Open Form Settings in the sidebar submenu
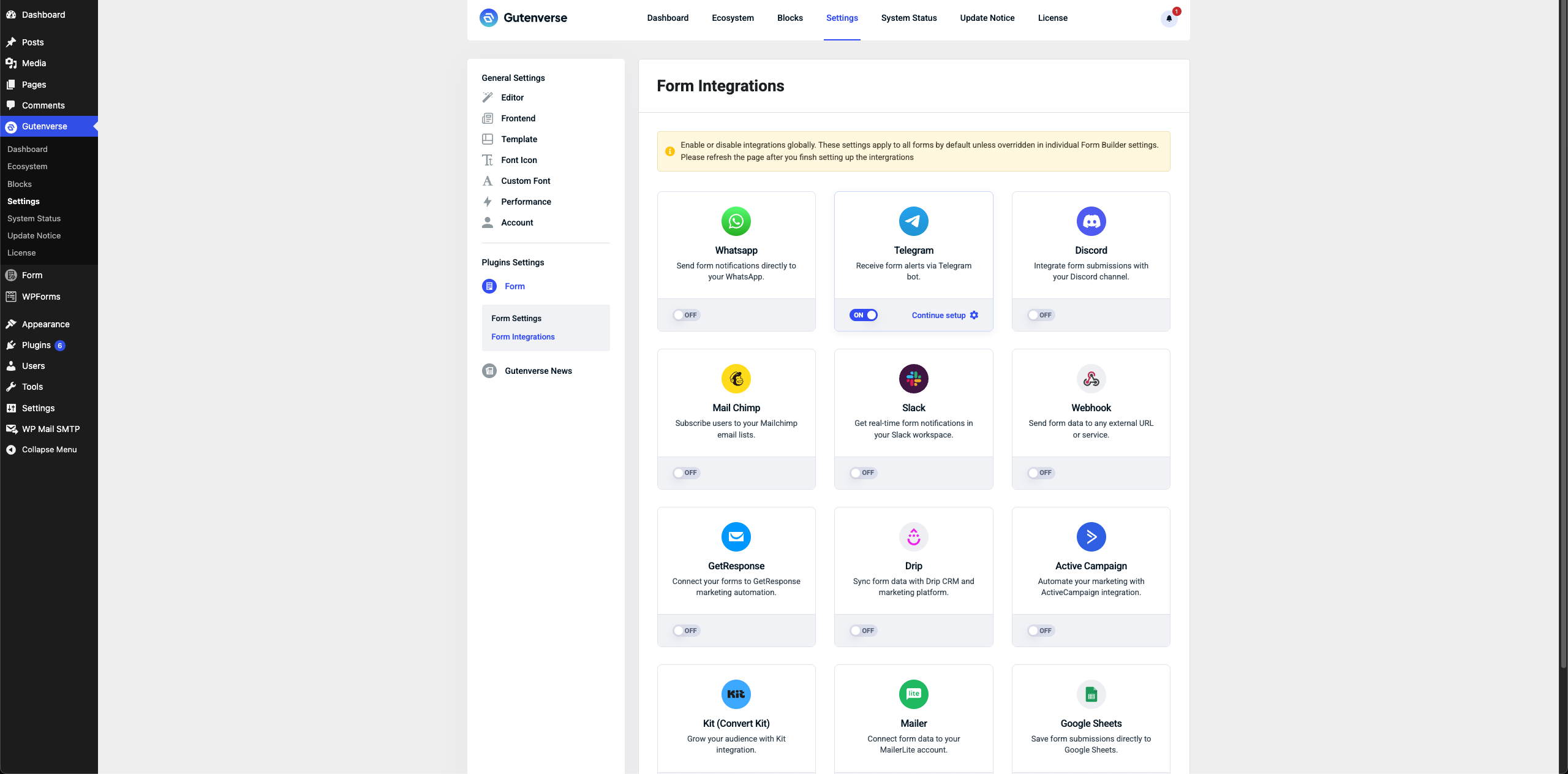The image size is (1568, 774). (516, 319)
